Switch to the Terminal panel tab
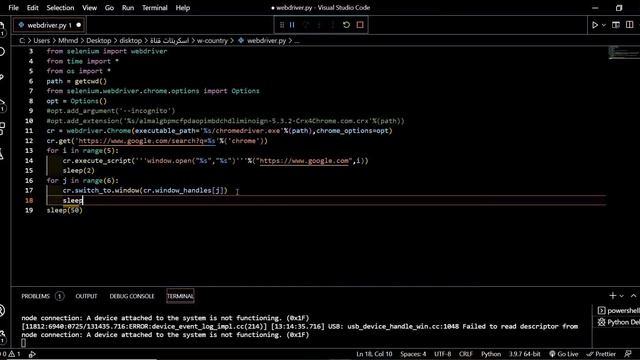The image size is (640, 360). [180, 296]
